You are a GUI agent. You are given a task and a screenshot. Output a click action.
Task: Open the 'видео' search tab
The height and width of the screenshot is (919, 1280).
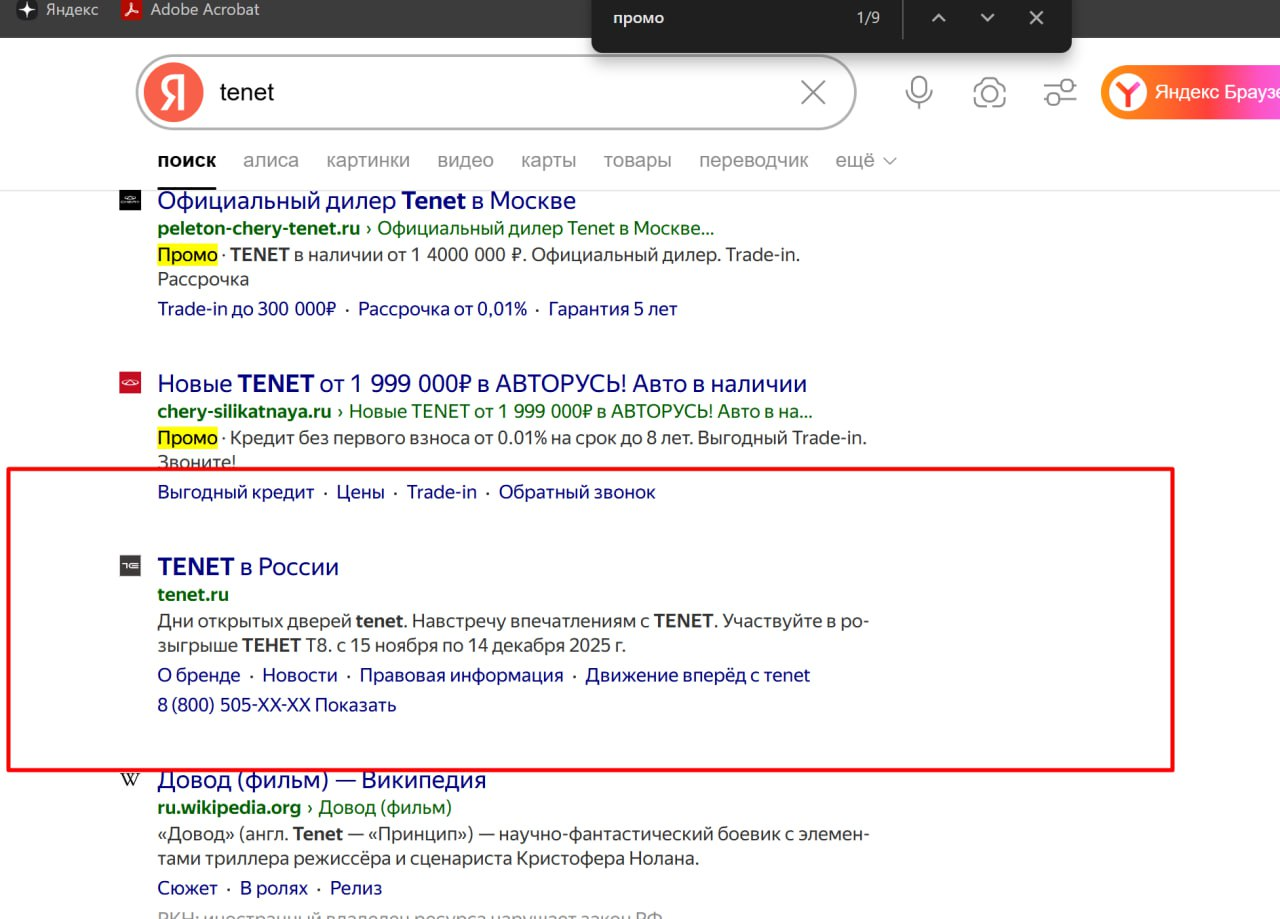click(465, 161)
